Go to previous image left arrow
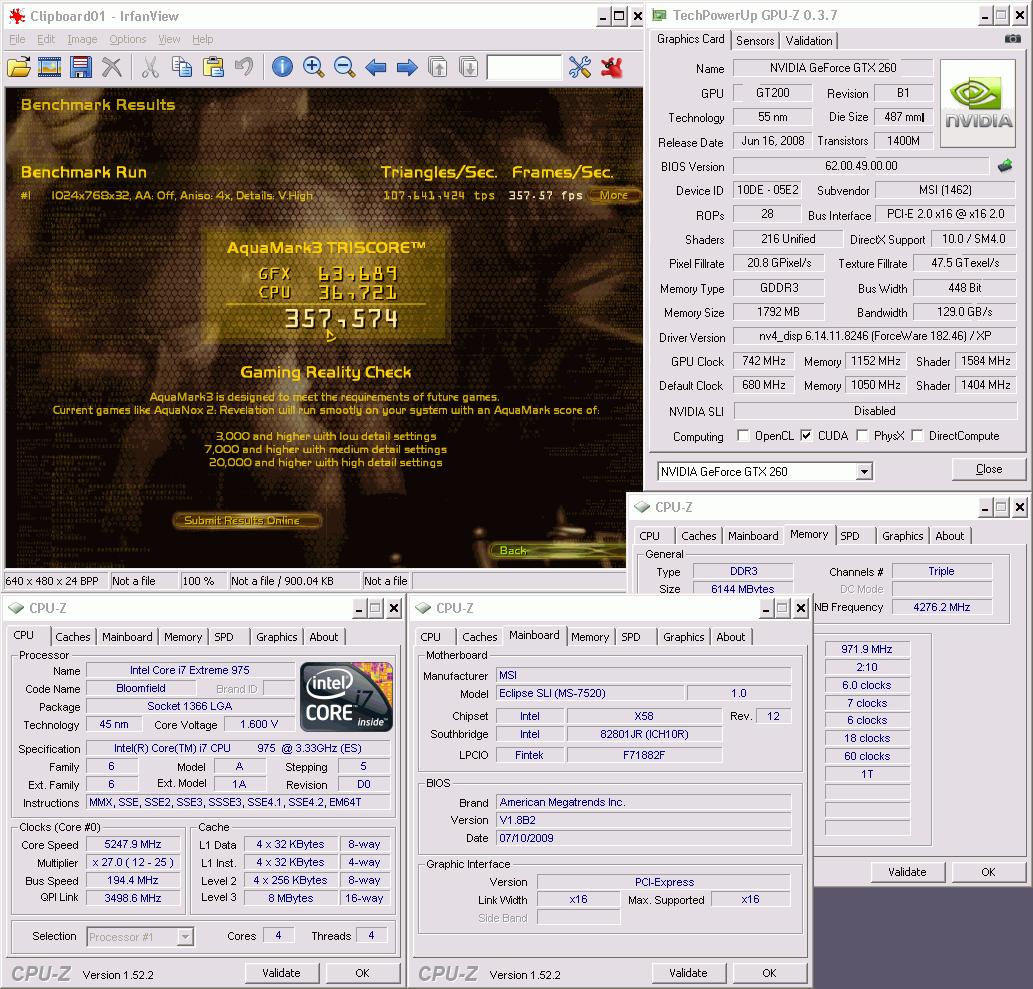This screenshot has height=989, width=1033. 376,67
